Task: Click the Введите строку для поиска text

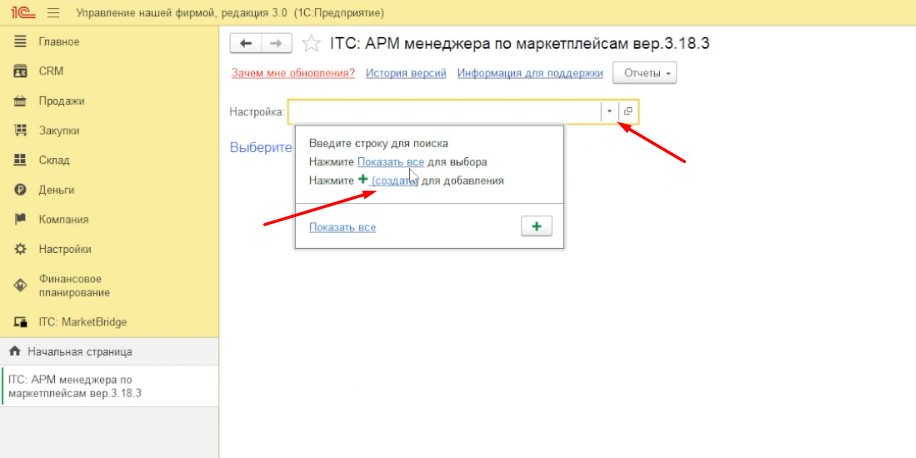Action: click(x=379, y=143)
